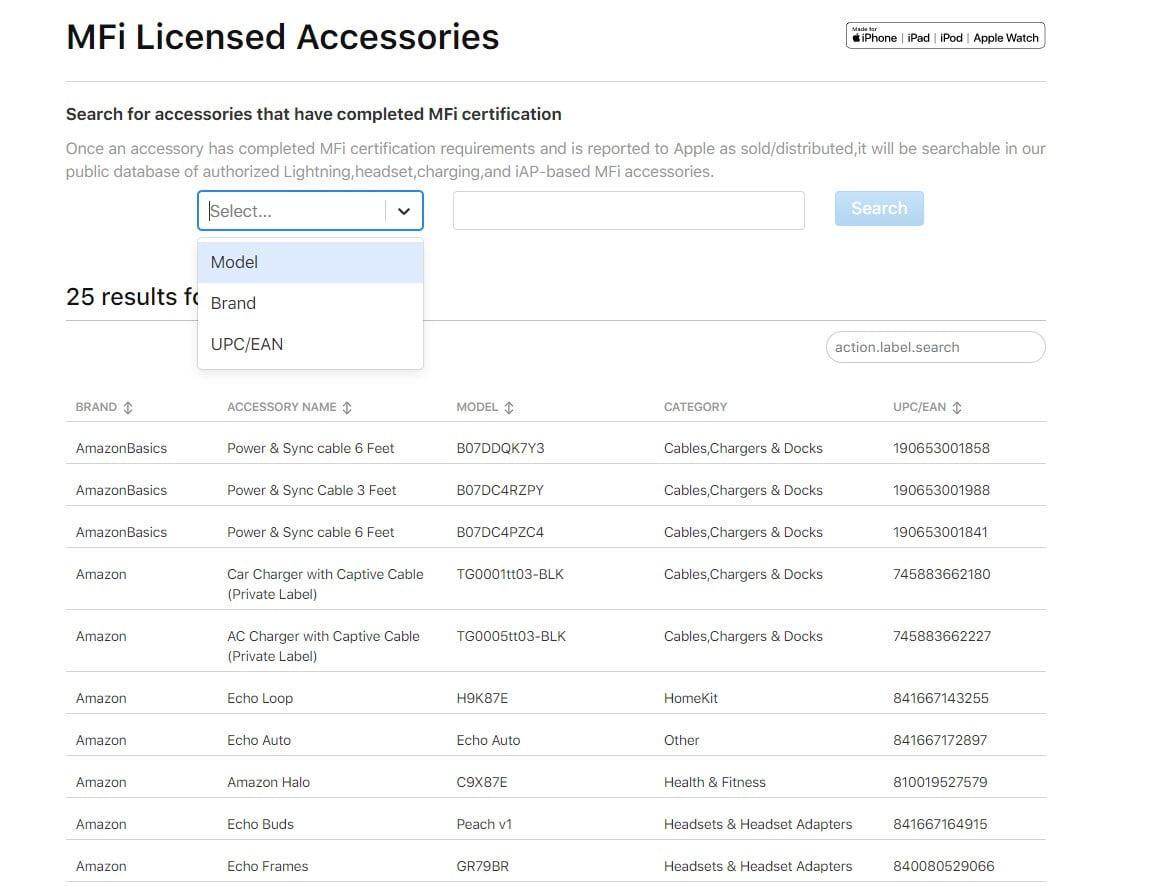1151x886 pixels.
Task: Click the Echo Frames accessory name
Action: point(267,866)
